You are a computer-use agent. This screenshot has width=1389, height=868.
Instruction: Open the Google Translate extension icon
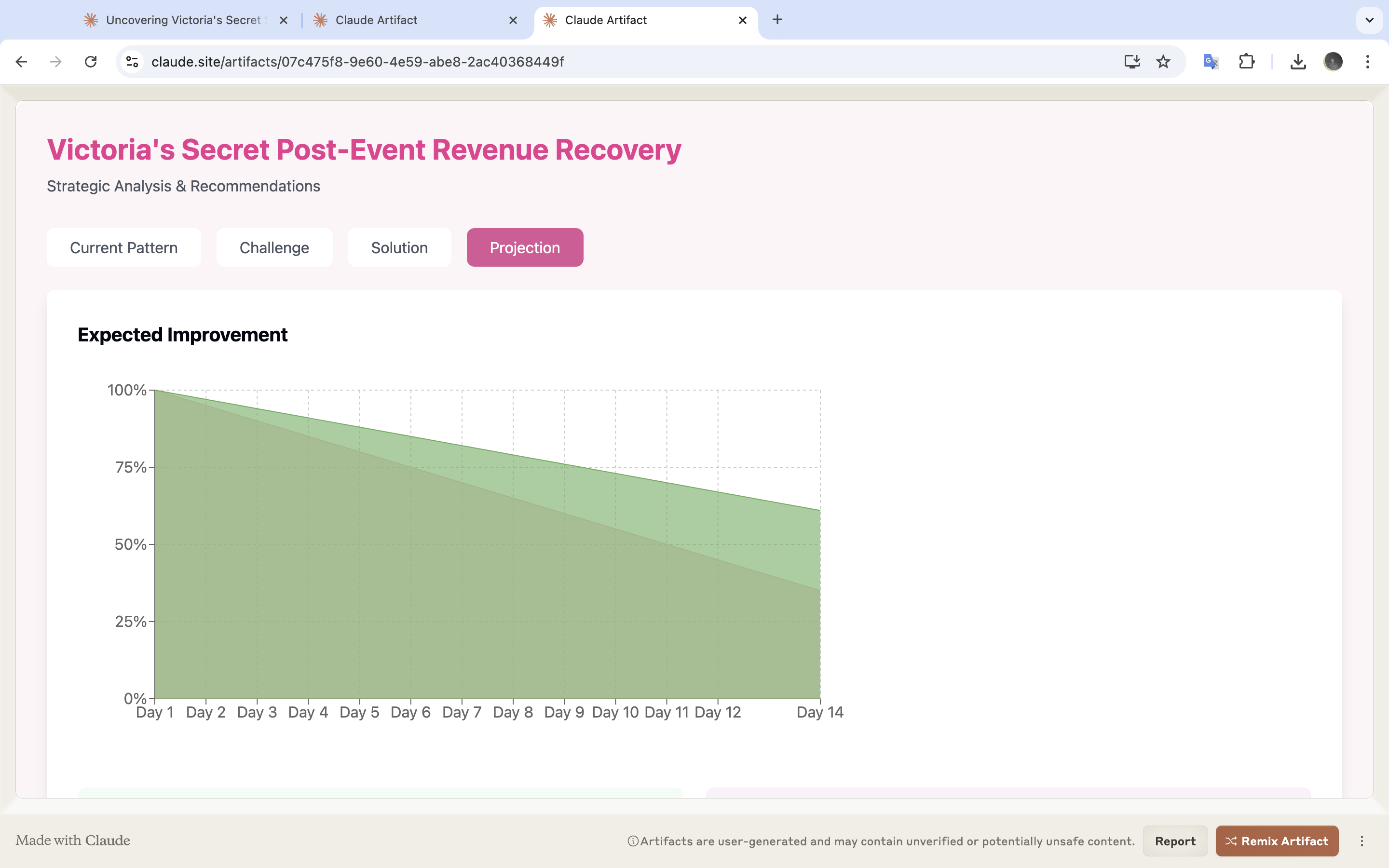tap(1211, 61)
